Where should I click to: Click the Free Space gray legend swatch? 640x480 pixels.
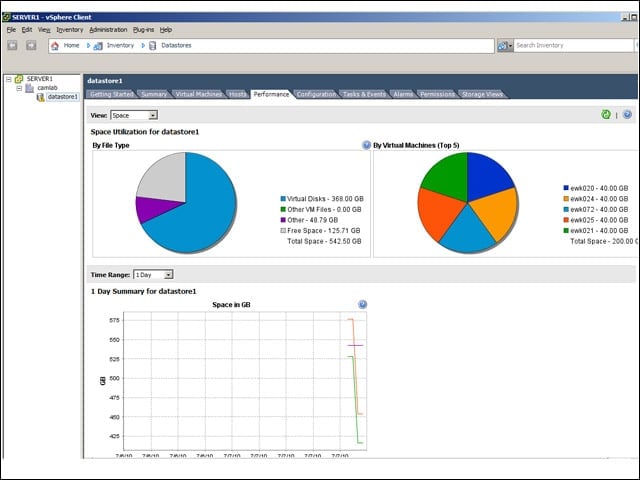pos(283,231)
